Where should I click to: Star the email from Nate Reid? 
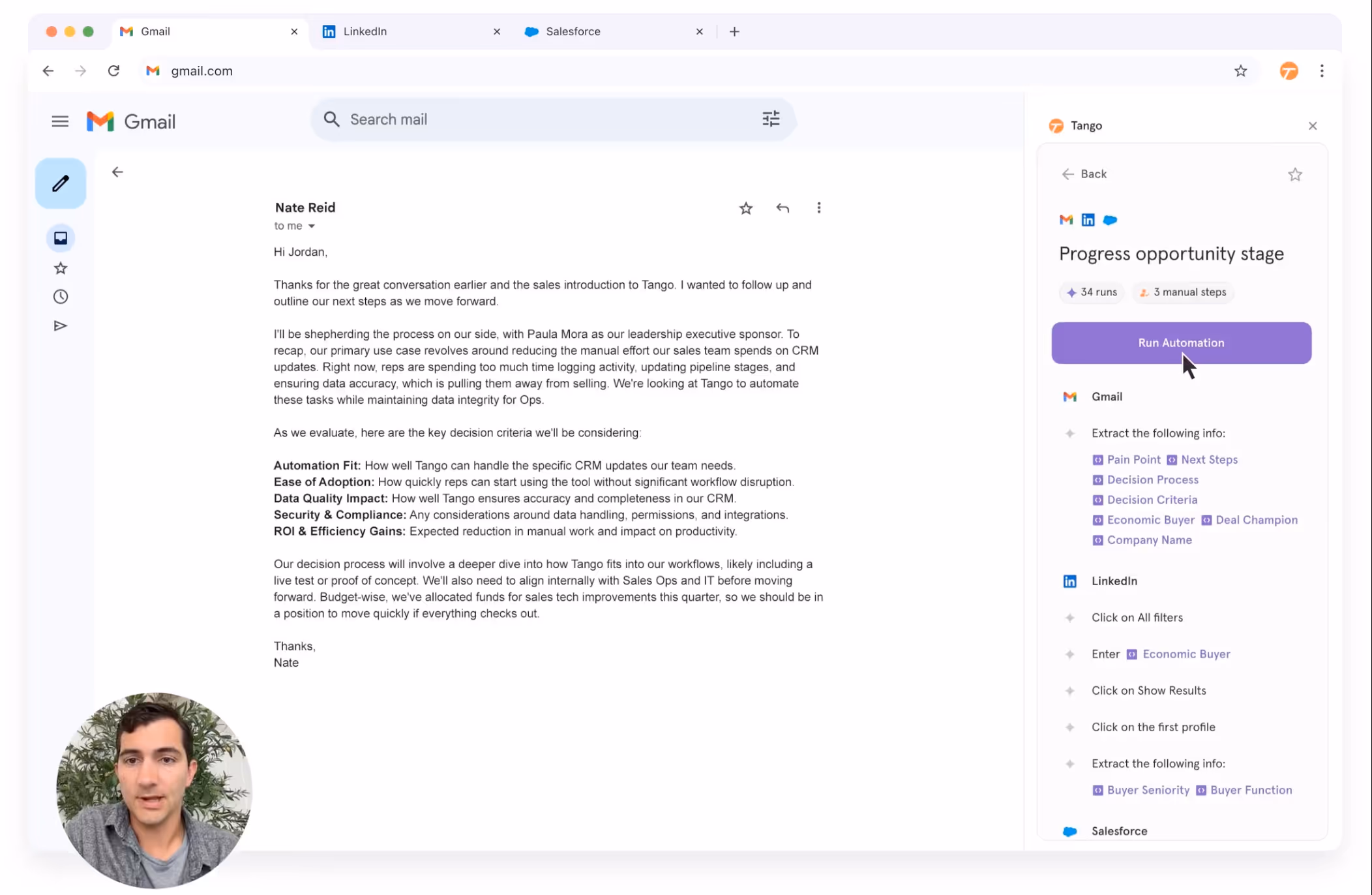(746, 208)
